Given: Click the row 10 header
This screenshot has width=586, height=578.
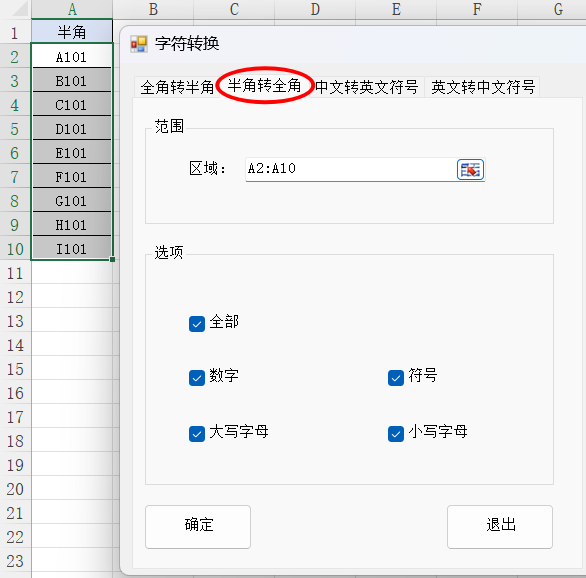Looking at the screenshot, I should click(x=15, y=248).
